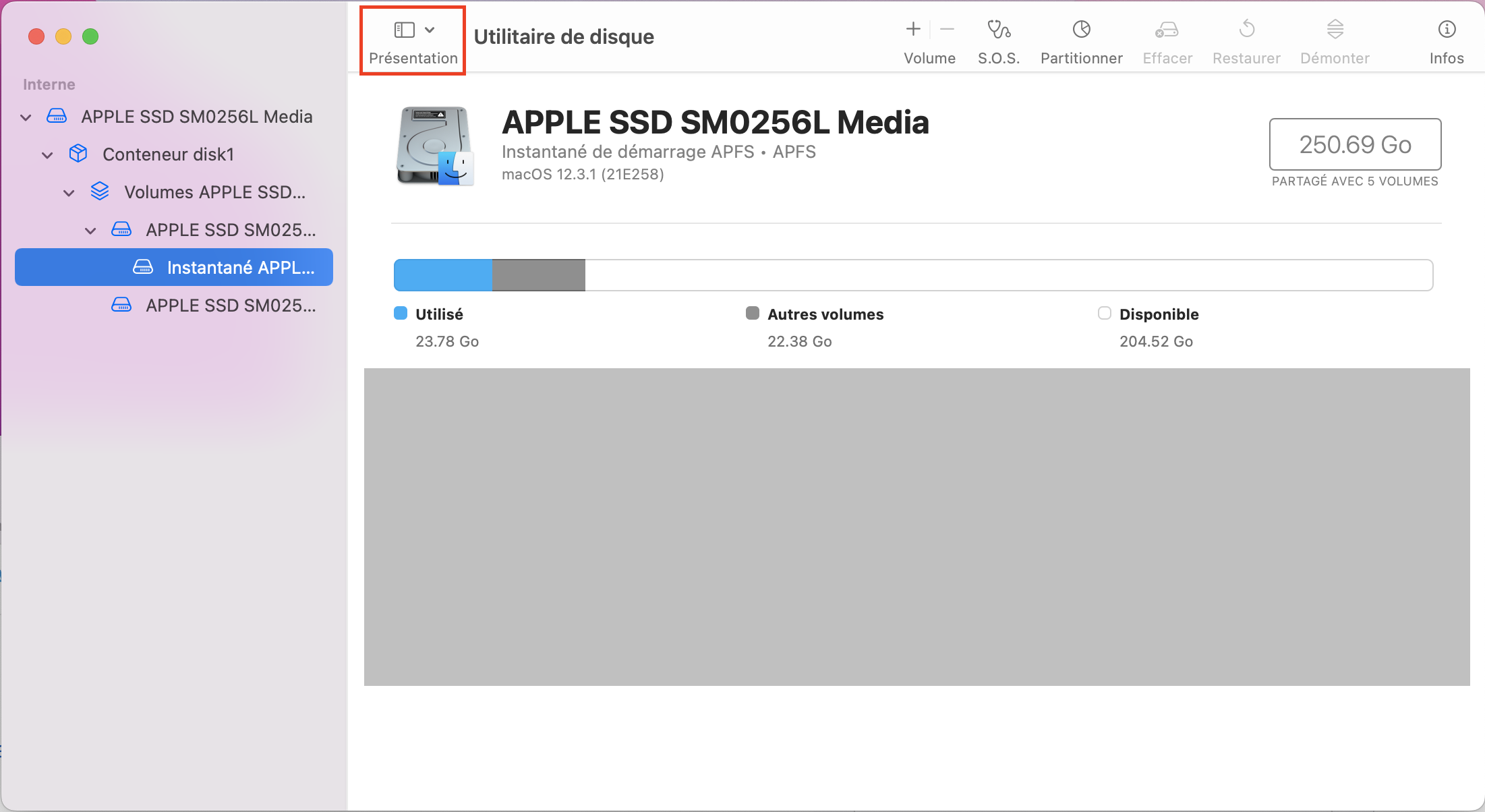This screenshot has height=812, width=1485.
Task: Collapse the Conteneur disk1 chevron
Action: pyautogui.click(x=47, y=155)
